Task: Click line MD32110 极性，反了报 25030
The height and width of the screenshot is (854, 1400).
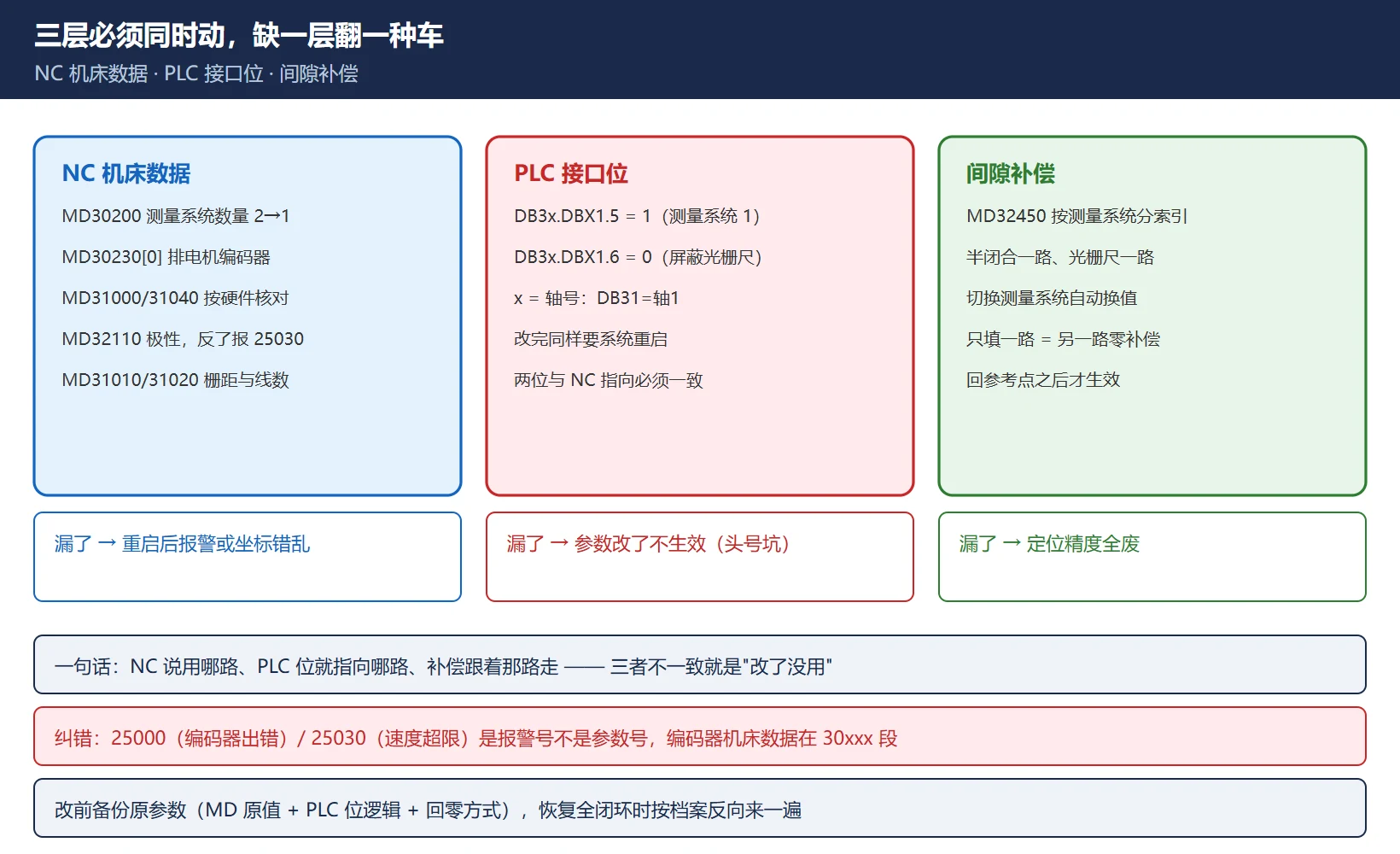Action: pos(183,339)
